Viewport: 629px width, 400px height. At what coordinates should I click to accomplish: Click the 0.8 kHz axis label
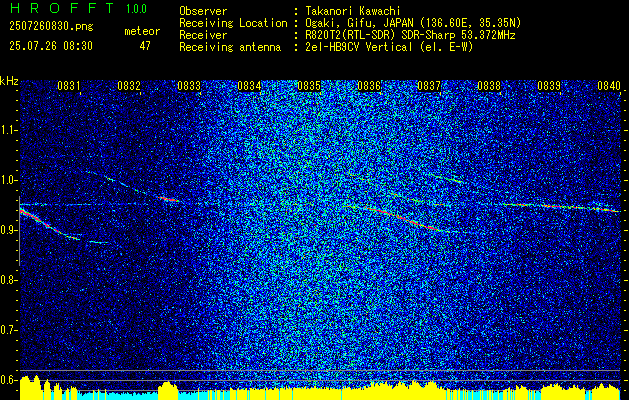(x=8, y=280)
